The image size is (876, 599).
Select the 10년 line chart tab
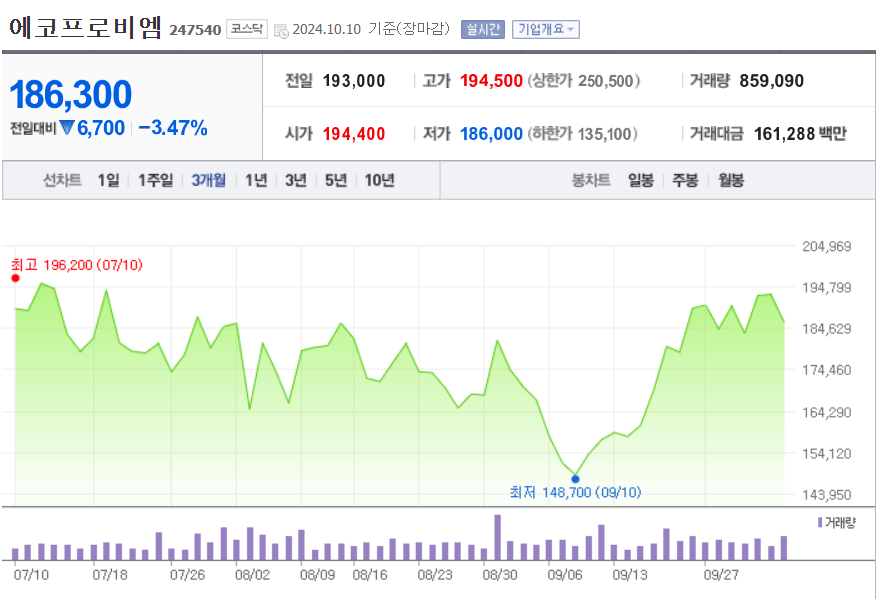379,180
